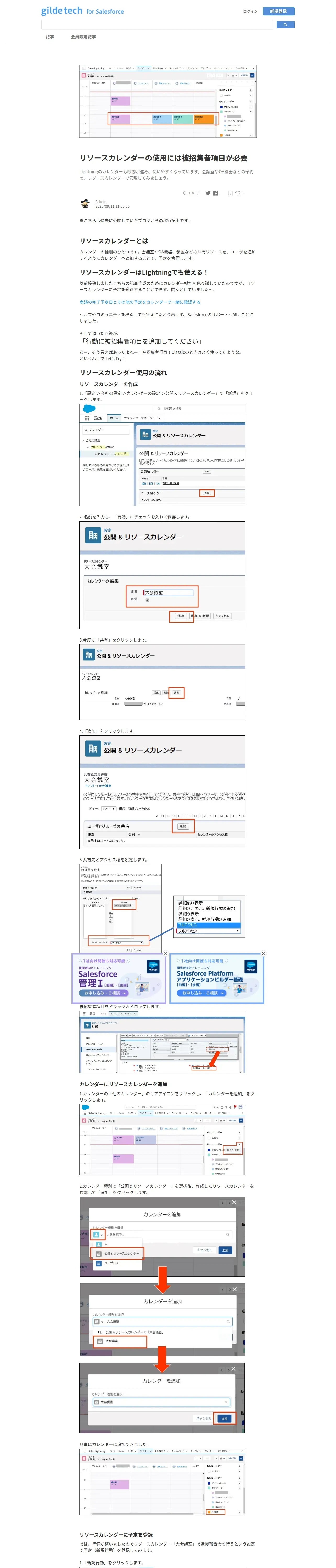Close the first カレンダーを追加 dialog
The image size is (336, 1568).
point(234,1202)
